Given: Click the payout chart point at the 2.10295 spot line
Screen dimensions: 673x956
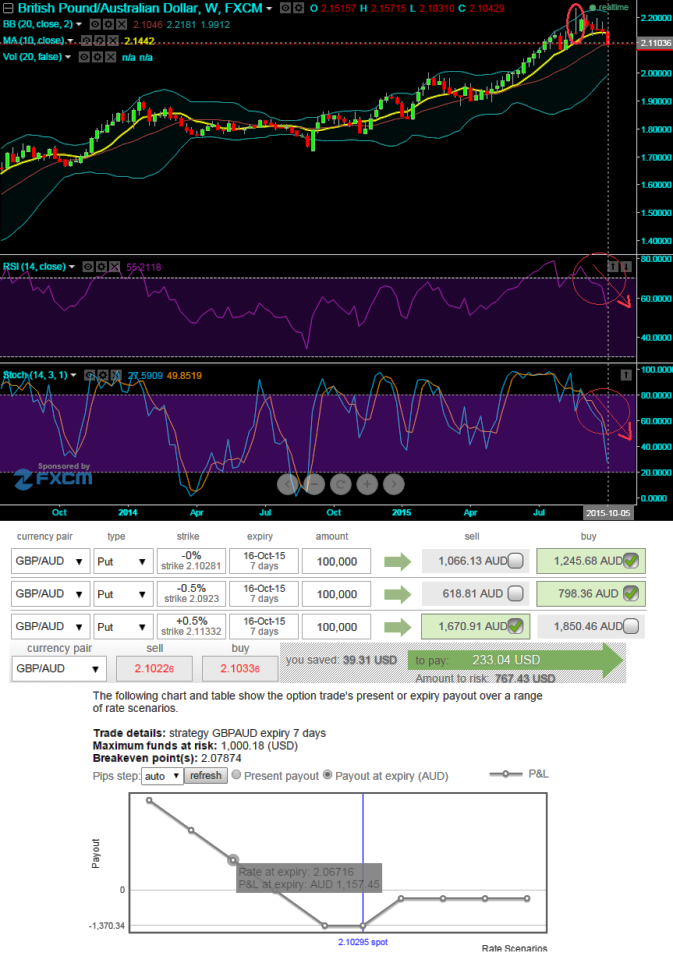Looking at the screenshot, I should [x=363, y=926].
